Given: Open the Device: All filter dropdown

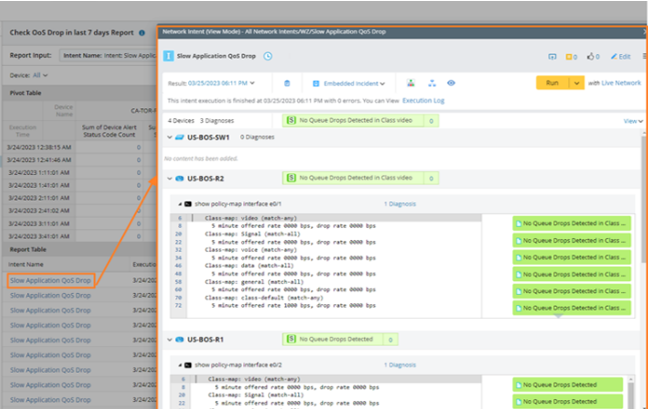Looking at the screenshot, I should [40, 75].
